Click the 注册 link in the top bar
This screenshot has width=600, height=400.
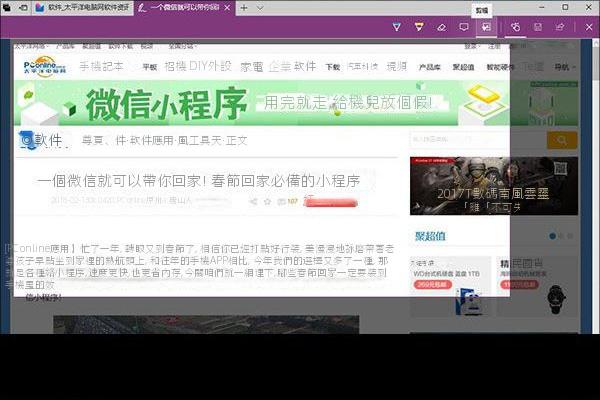(494, 46)
